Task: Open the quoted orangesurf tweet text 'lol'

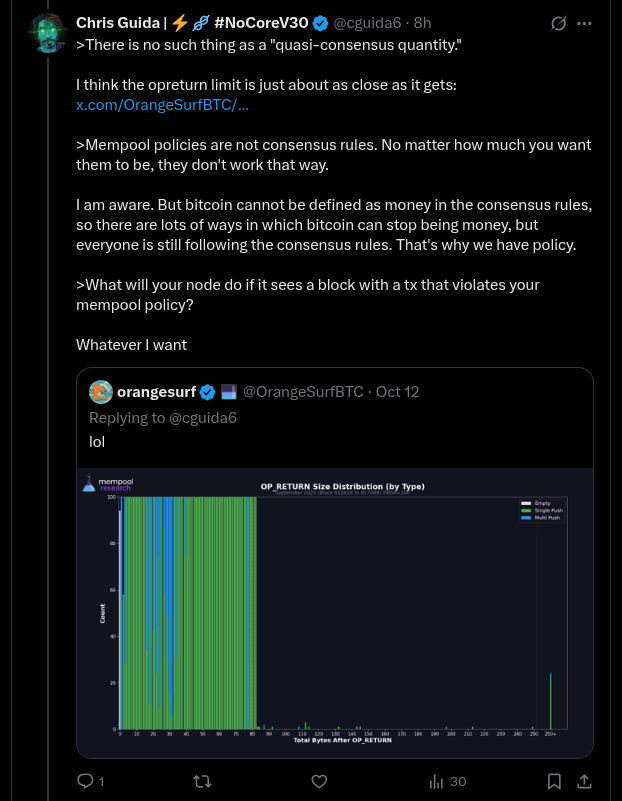Action: pyautogui.click(x=97, y=441)
